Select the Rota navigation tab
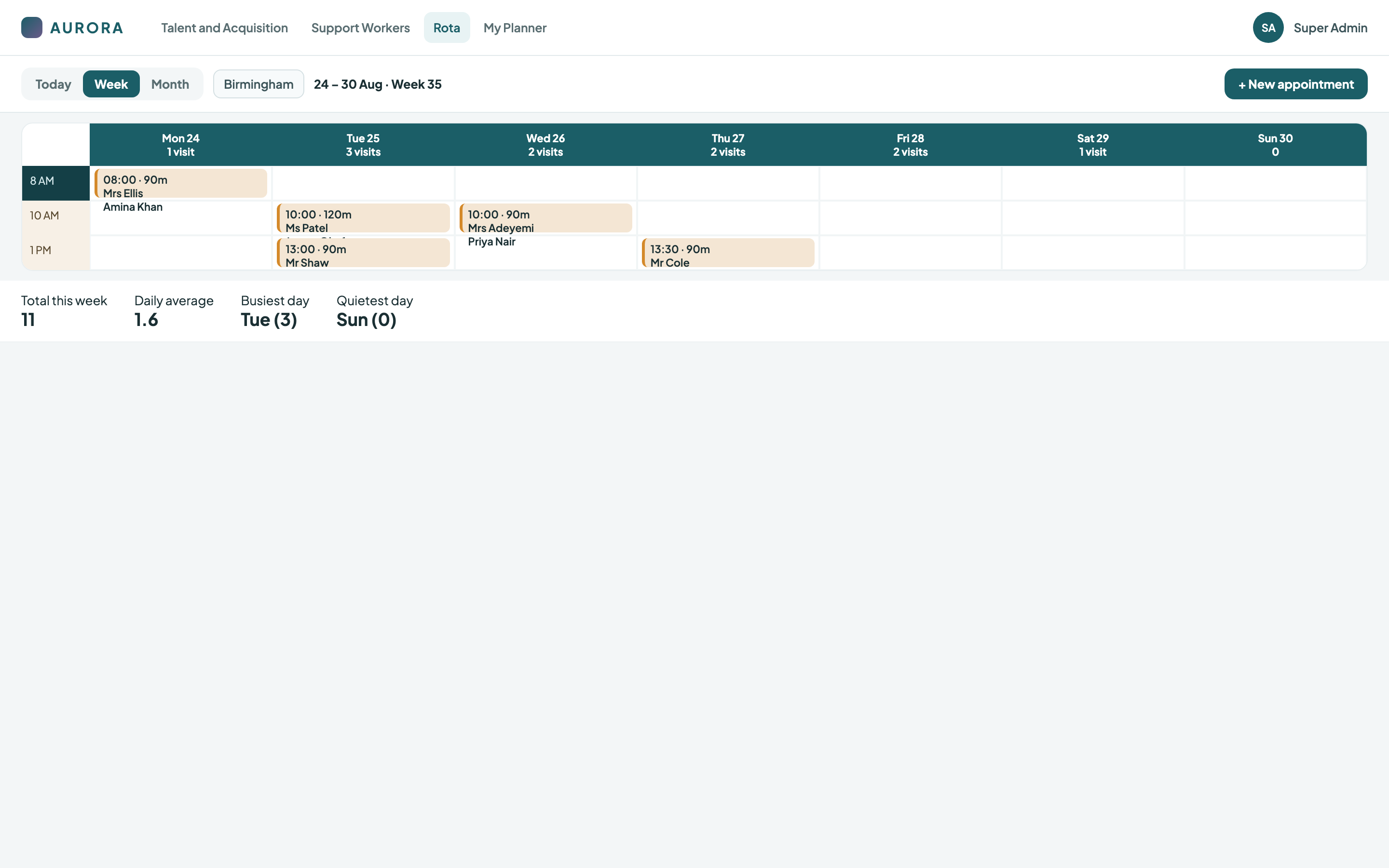 [x=447, y=27]
